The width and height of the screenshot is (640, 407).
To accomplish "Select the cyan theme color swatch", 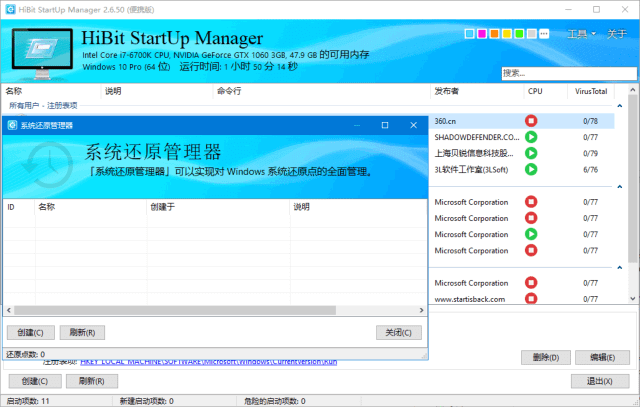I will point(469,34).
